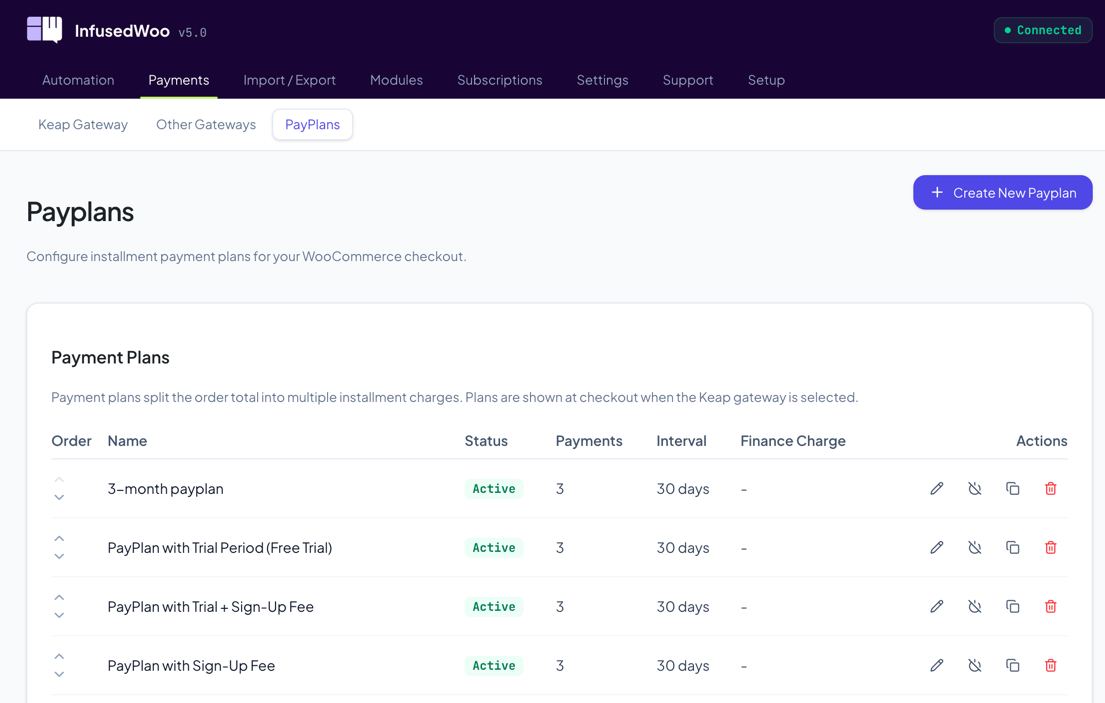Duplicate the 3-month payplan
The width and height of the screenshot is (1105, 703).
pyautogui.click(x=1013, y=488)
